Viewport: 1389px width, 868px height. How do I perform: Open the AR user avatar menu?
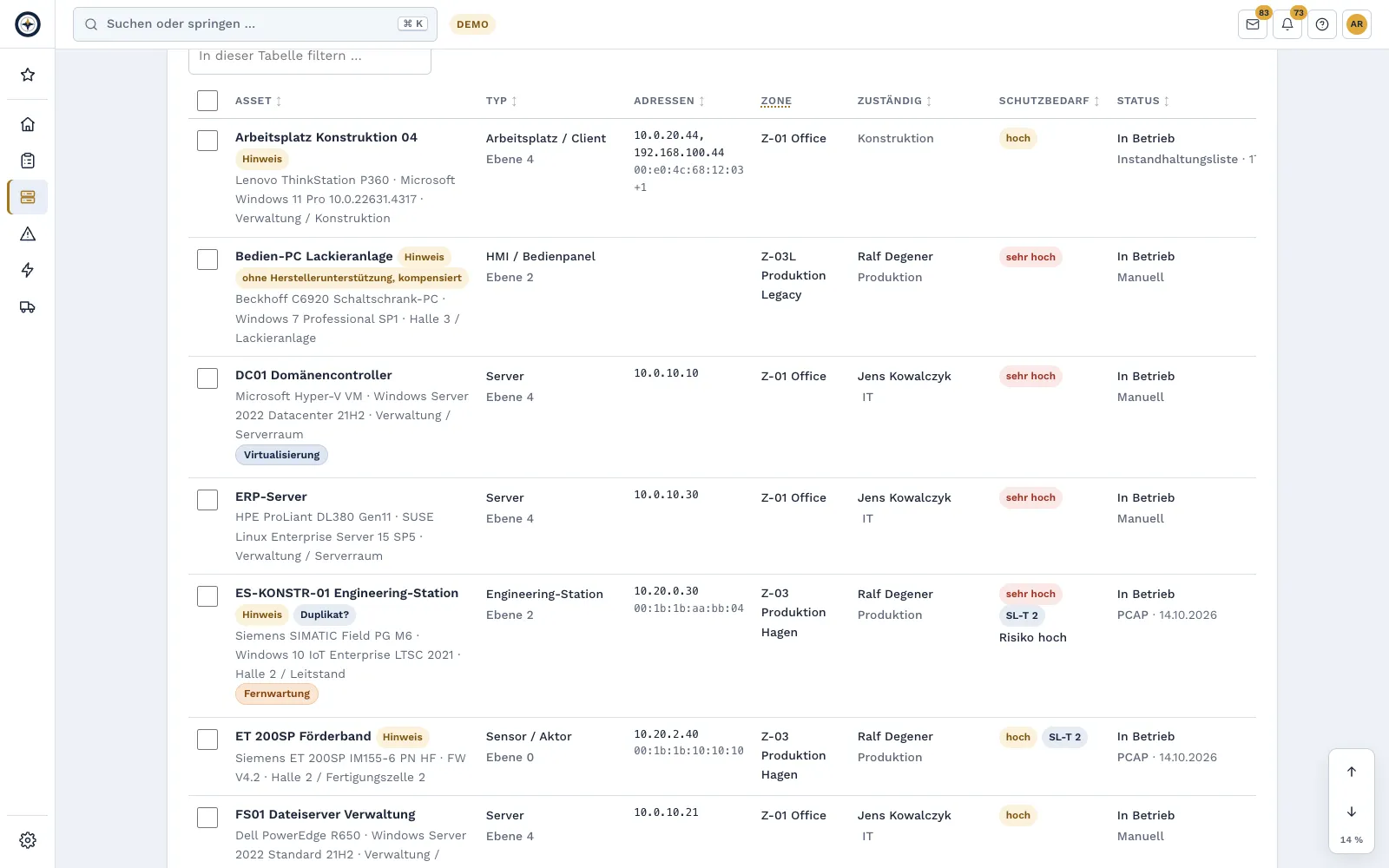[x=1357, y=24]
